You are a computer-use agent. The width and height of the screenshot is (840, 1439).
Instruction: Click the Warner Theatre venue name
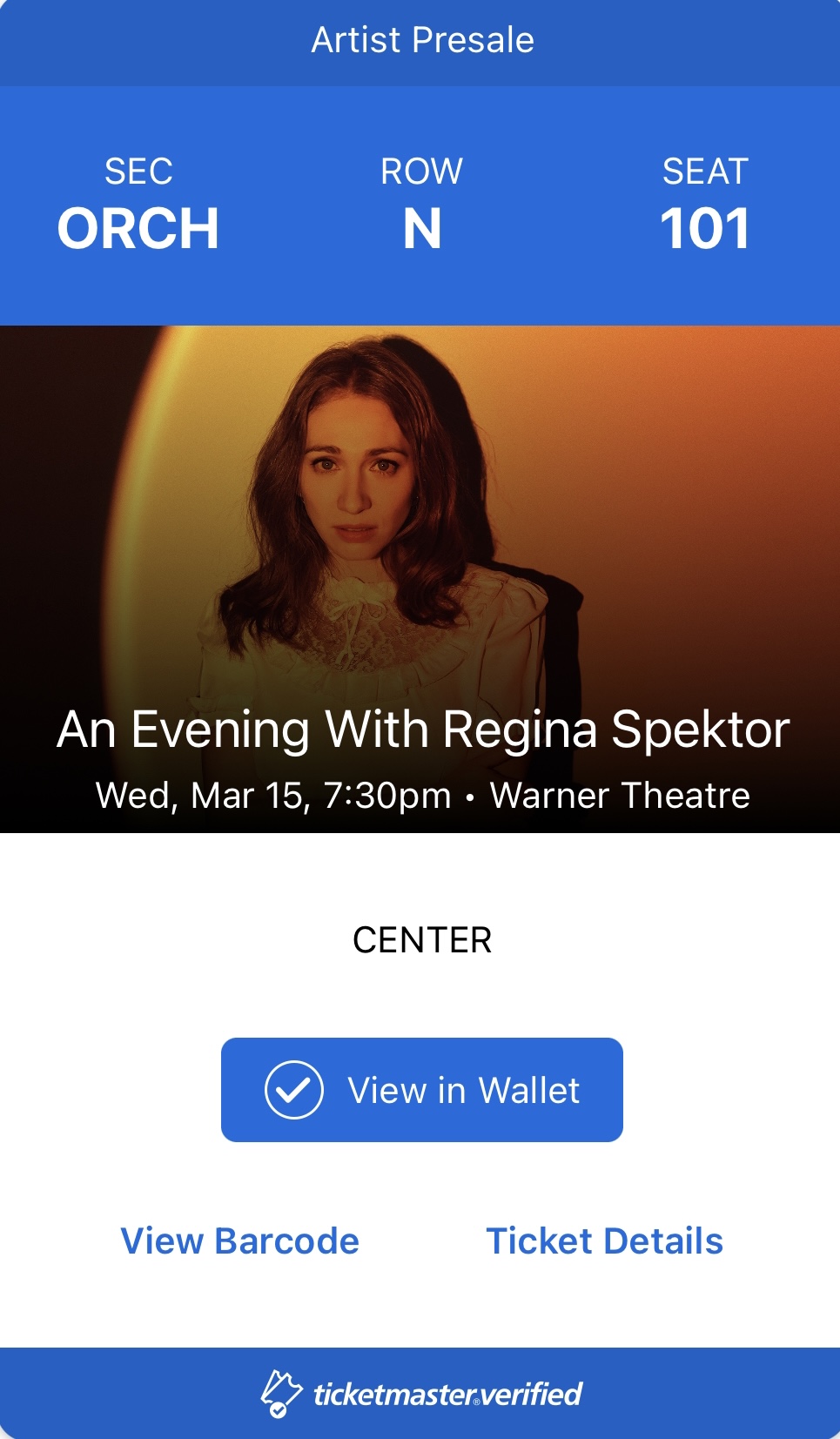620,796
